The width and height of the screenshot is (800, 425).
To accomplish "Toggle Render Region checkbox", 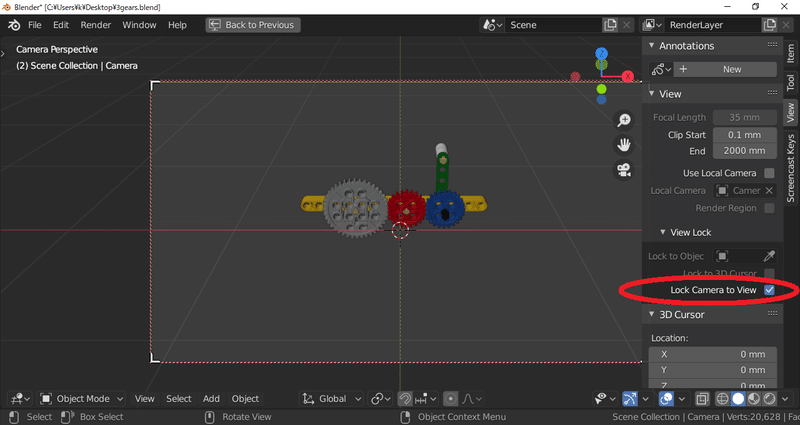I will (x=769, y=208).
